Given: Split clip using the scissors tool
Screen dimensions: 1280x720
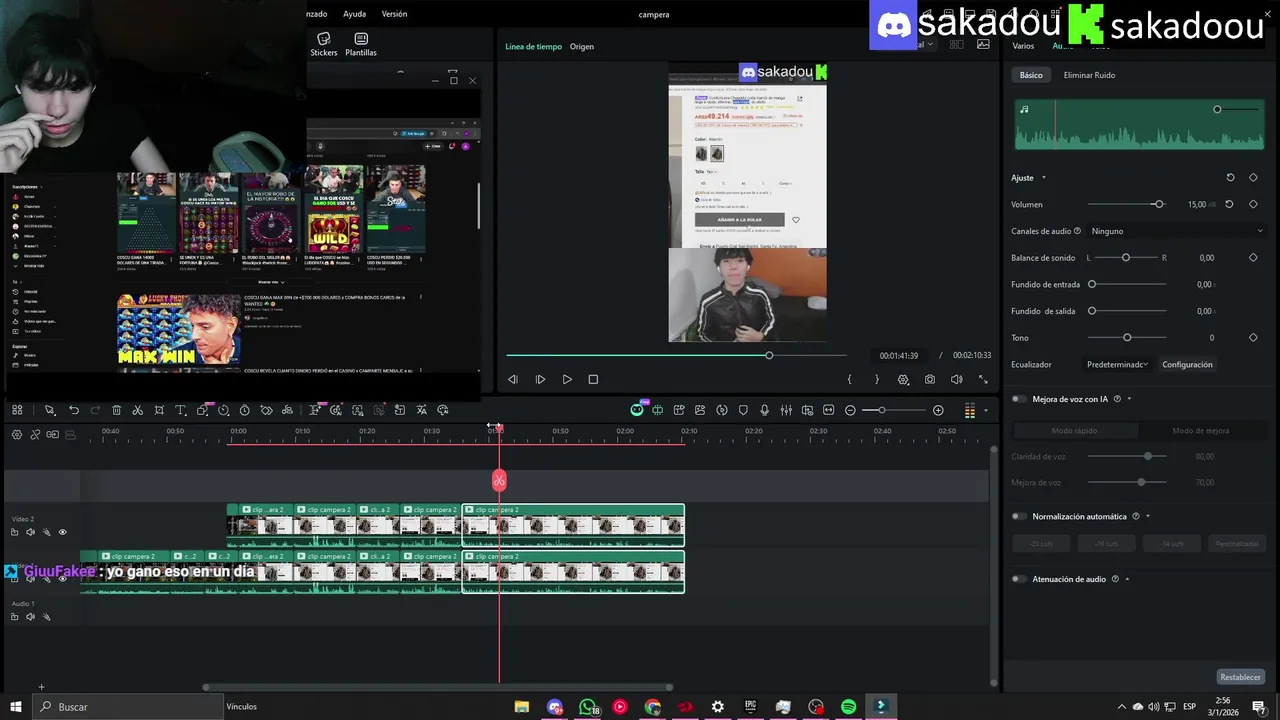Looking at the screenshot, I should pyautogui.click(x=137, y=410).
